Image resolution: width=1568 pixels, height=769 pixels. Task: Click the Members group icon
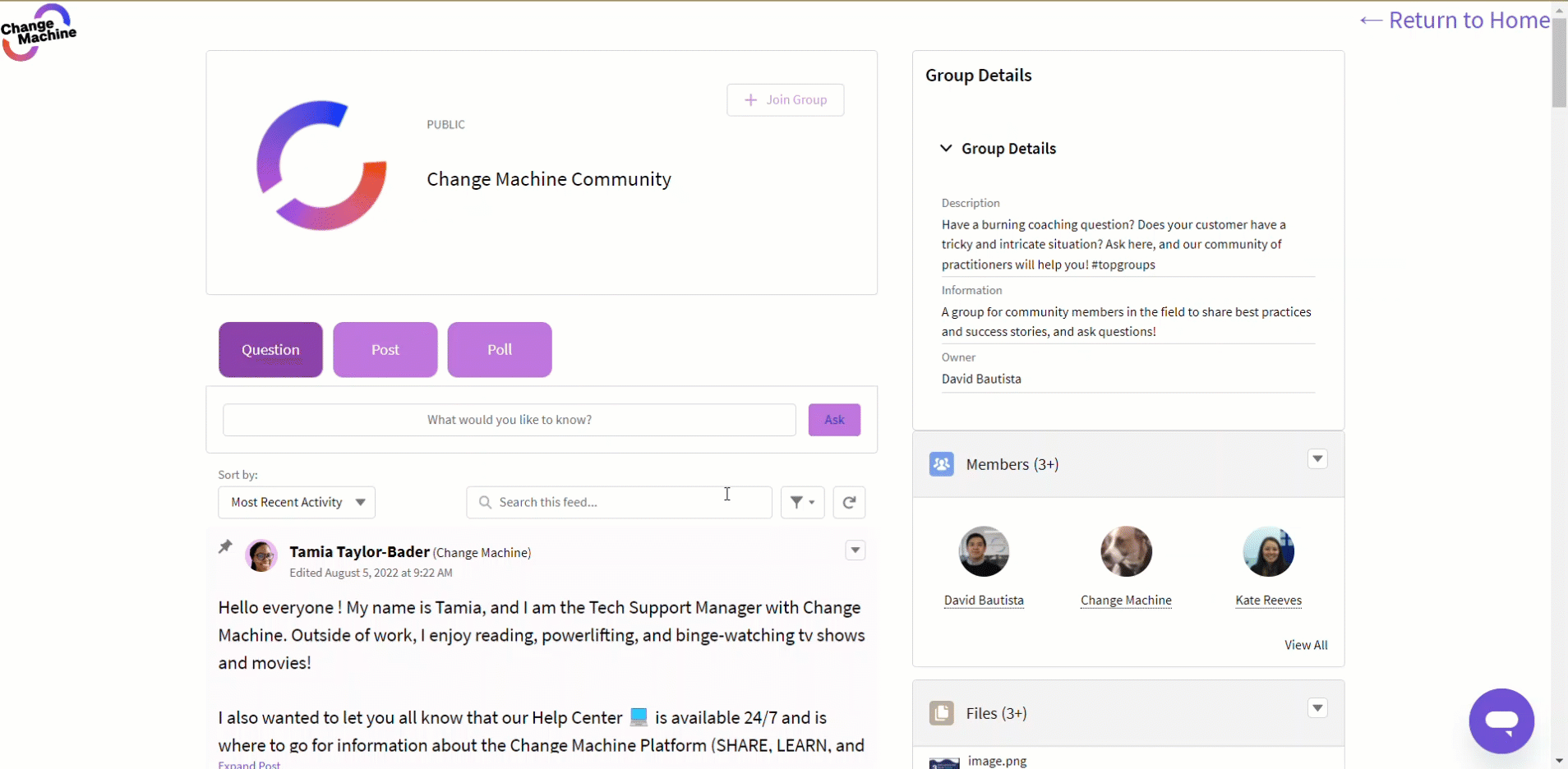click(941, 464)
